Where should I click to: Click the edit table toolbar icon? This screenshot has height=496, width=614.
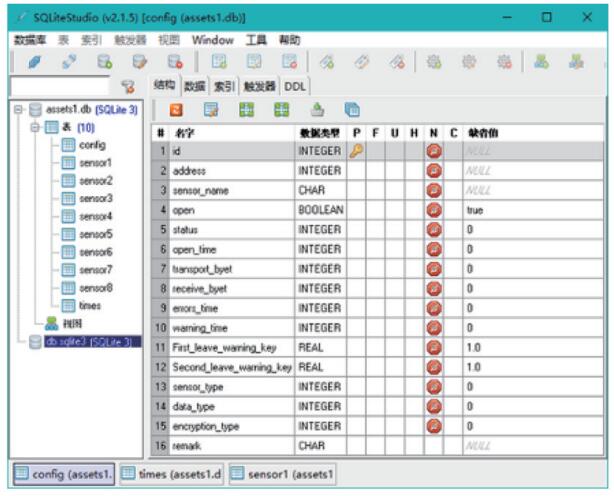(254, 62)
